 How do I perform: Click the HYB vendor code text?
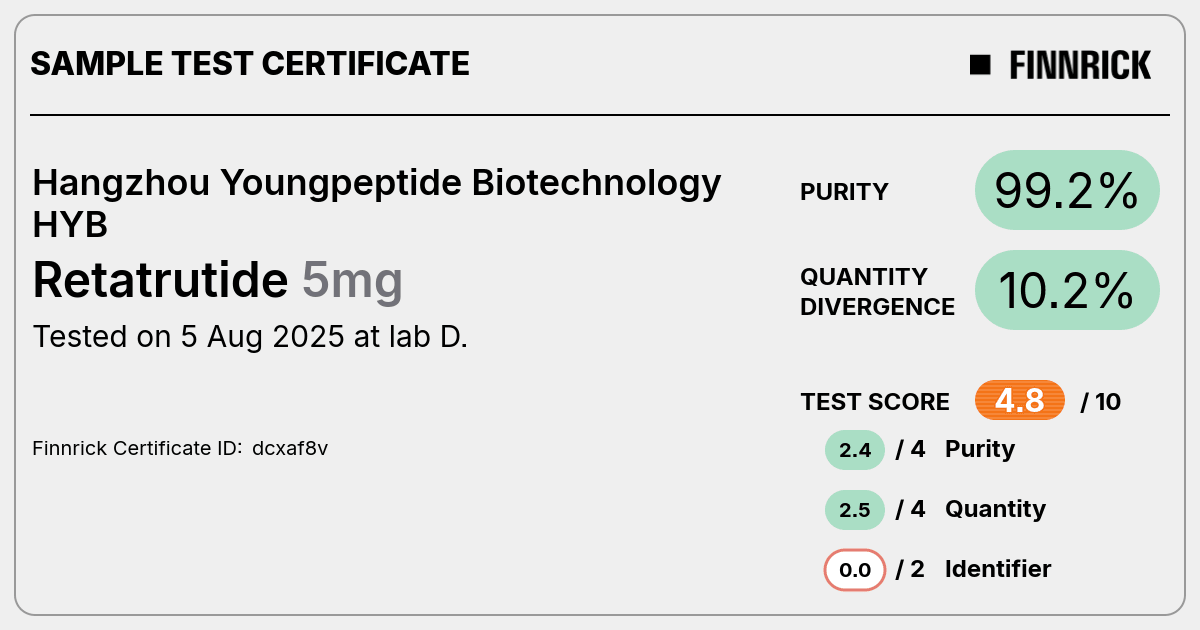[x=70, y=226]
